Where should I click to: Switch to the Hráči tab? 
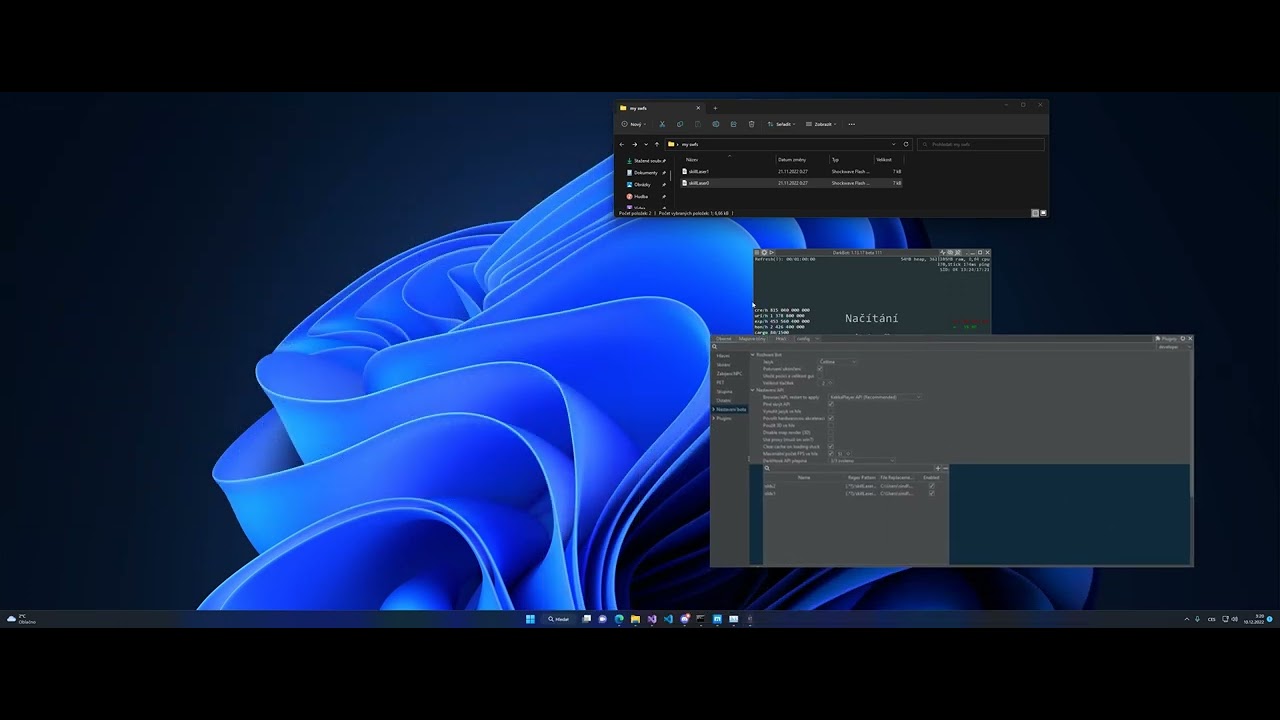tap(782, 339)
